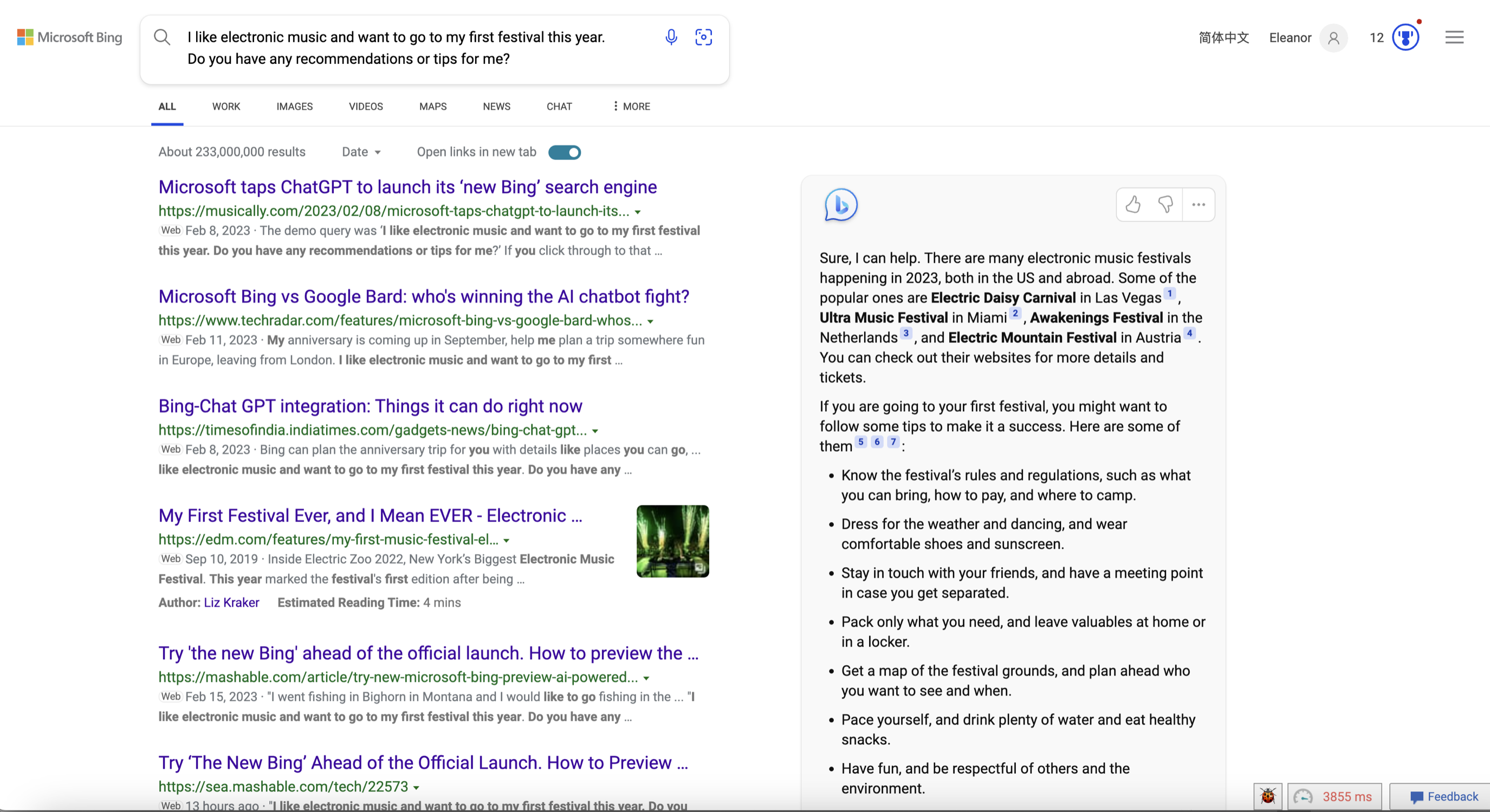Open visual search camera icon
The height and width of the screenshot is (812, 1490).
[703, 37]
